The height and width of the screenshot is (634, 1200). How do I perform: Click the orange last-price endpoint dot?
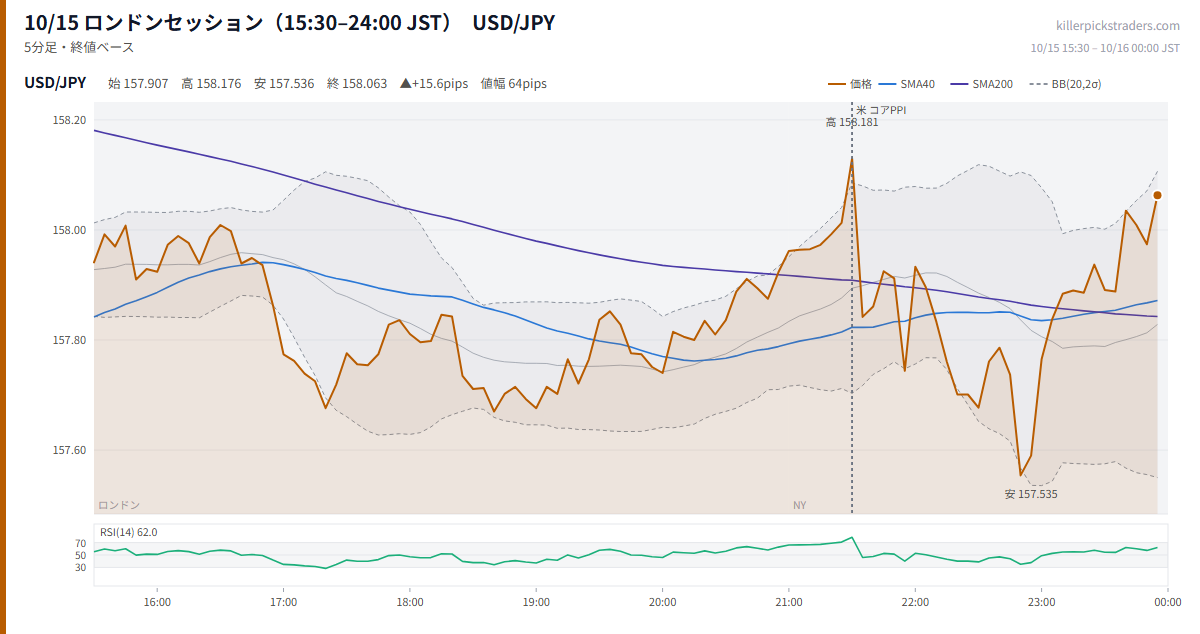(1157, 195)
